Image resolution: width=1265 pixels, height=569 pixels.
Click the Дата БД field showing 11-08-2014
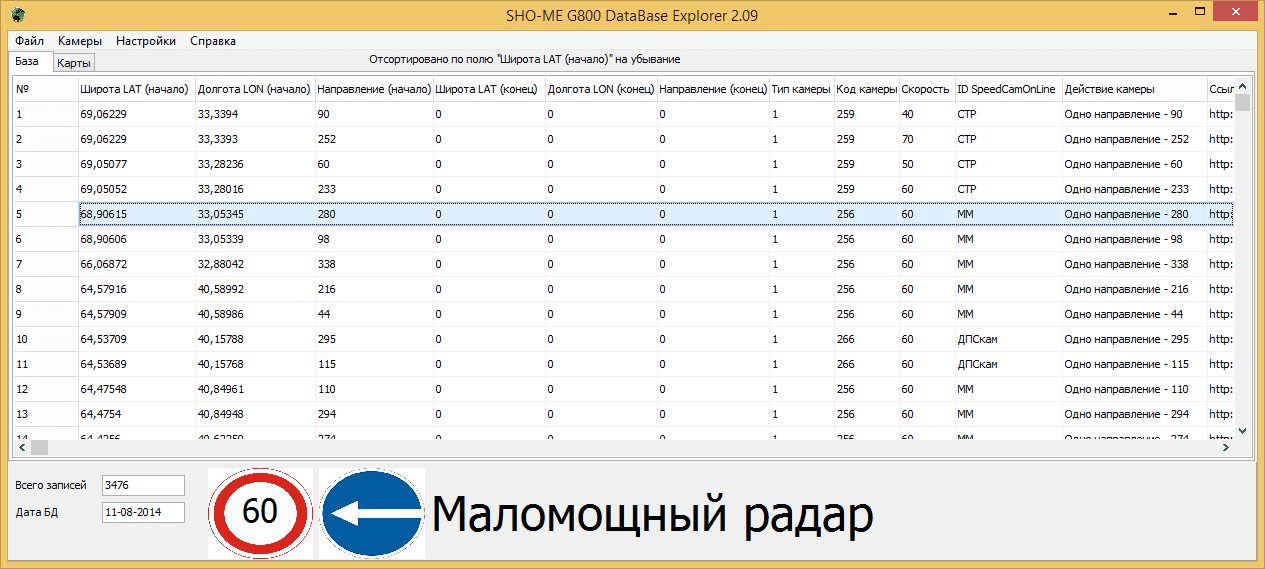click(x=143, y=513)
